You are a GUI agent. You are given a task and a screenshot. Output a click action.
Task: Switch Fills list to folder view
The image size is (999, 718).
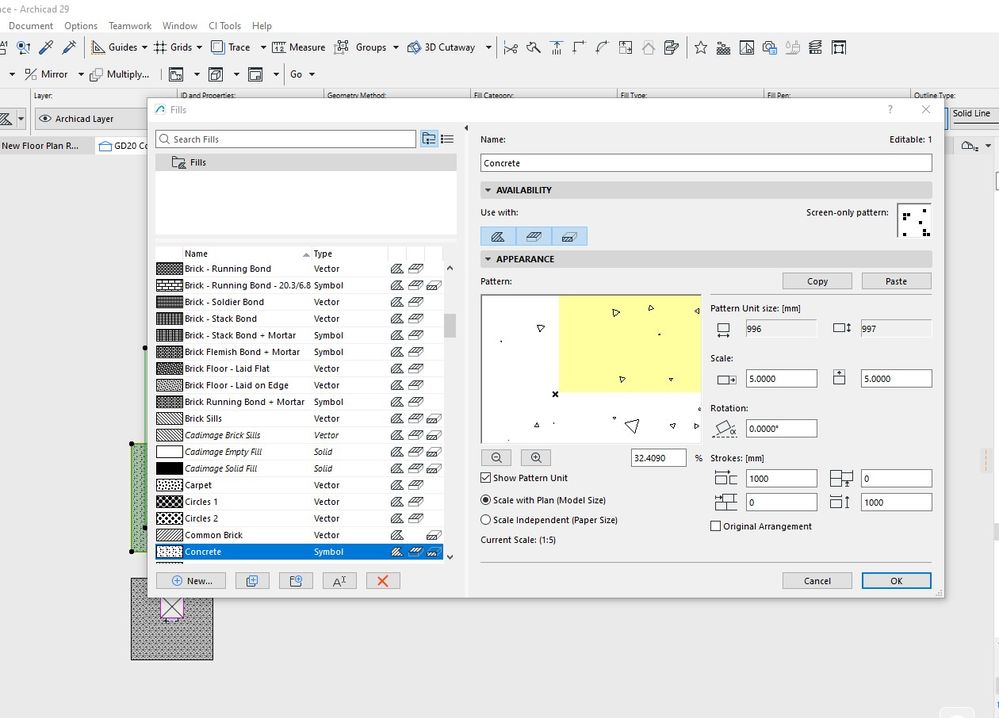tap(429, 139)
